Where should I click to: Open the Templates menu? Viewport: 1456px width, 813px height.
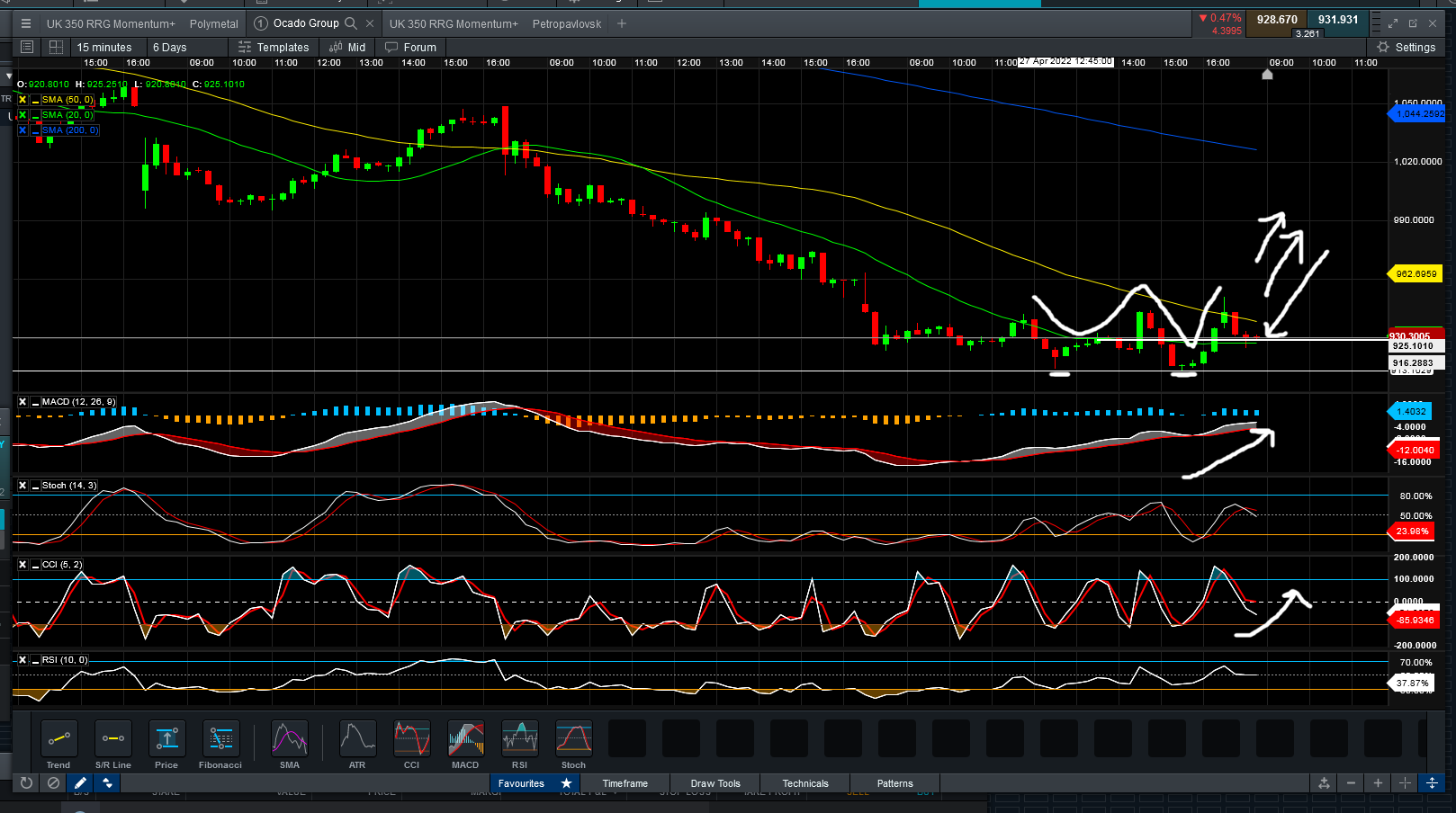[274, 48]
